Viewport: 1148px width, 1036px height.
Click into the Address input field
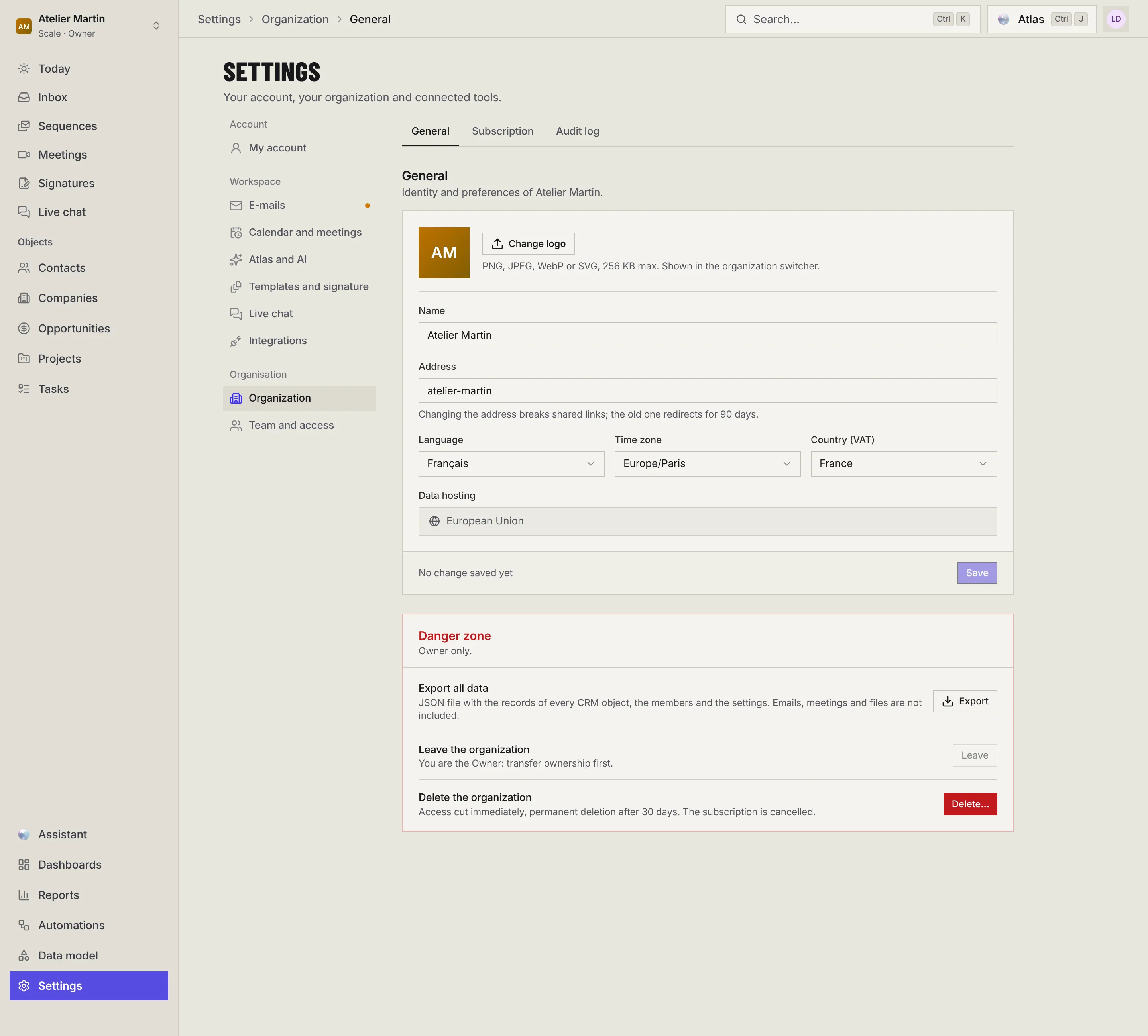pos(707,390)
